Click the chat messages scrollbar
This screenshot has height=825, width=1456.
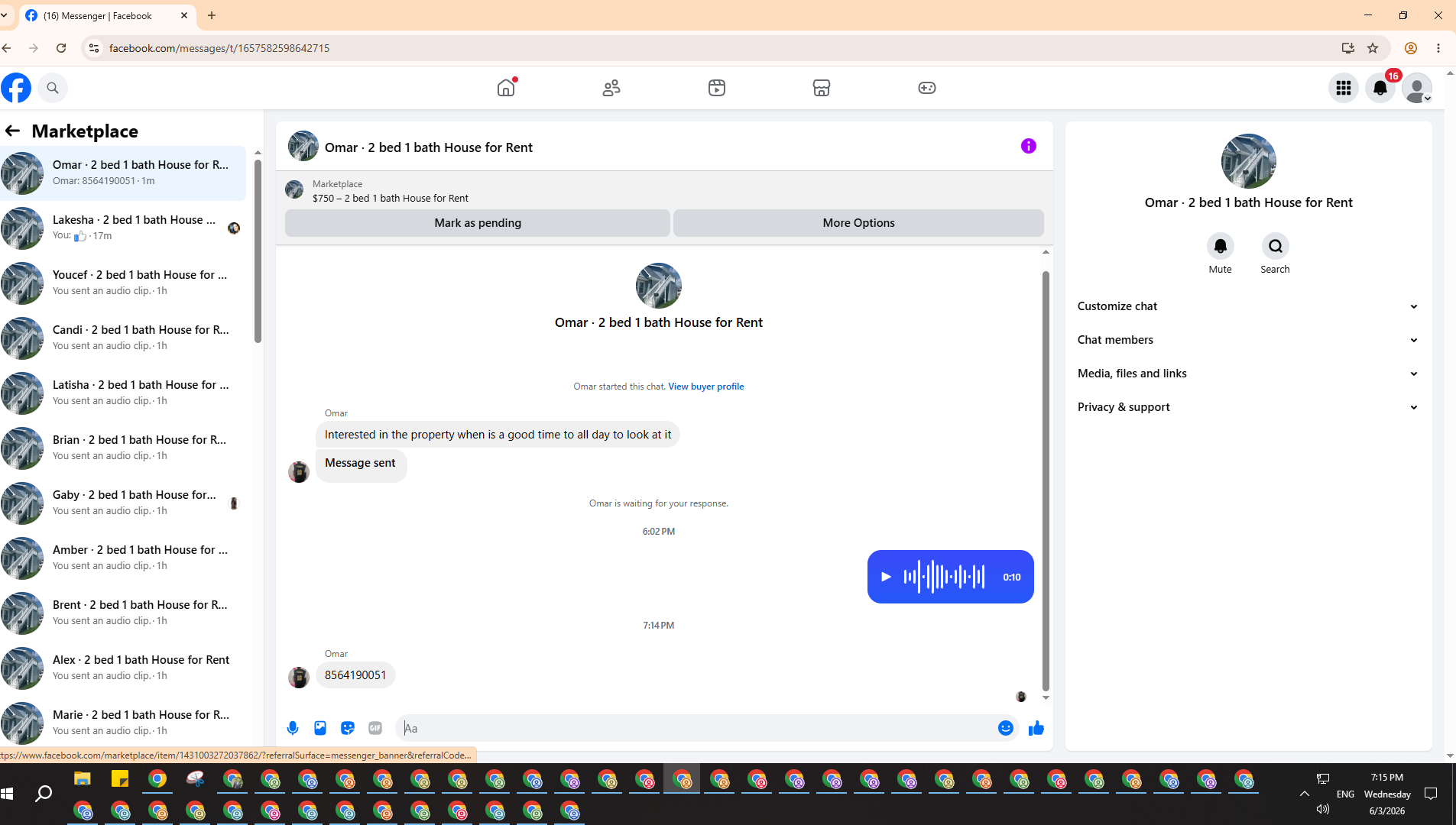point(1046,481)
